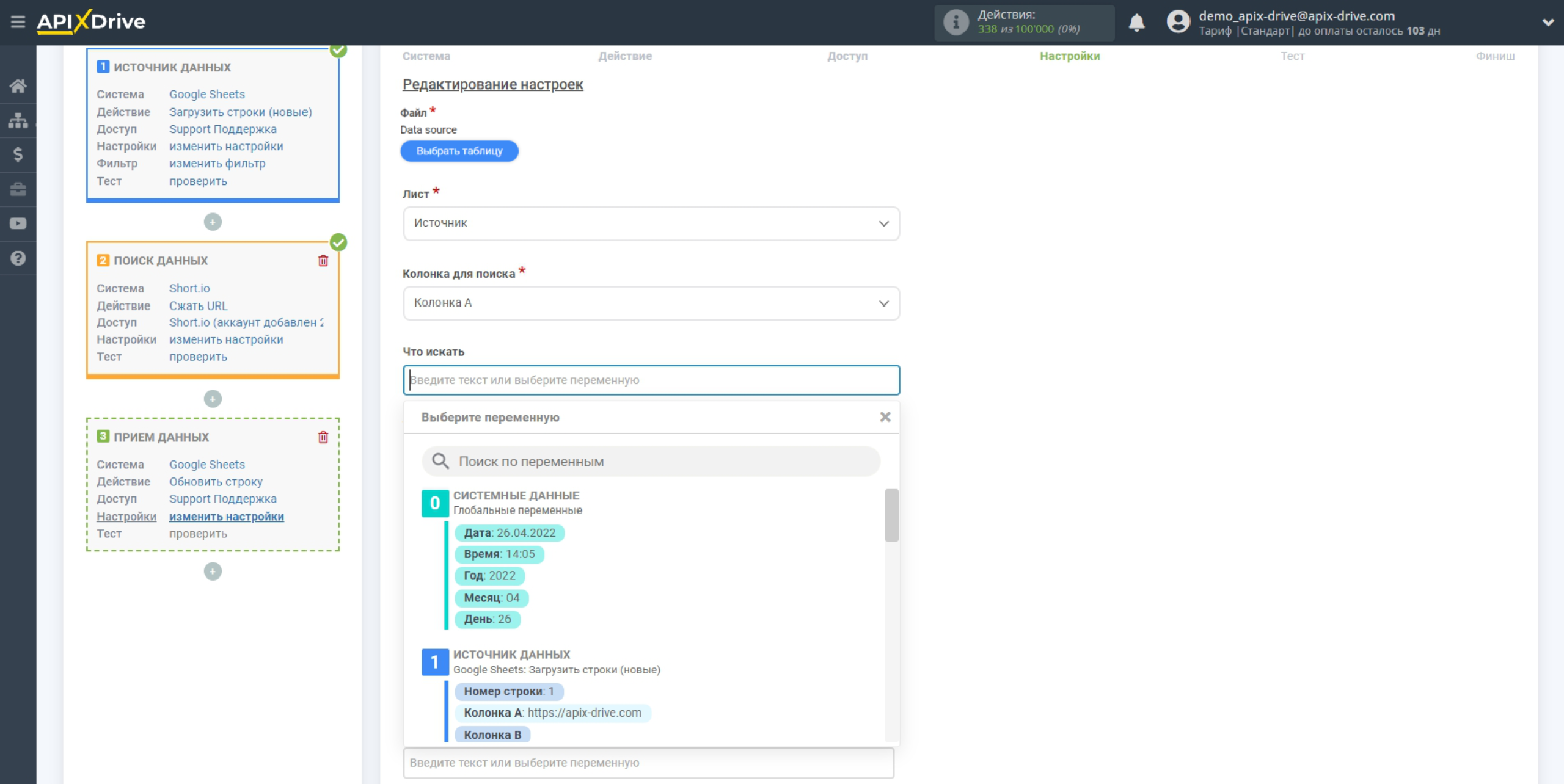Click изменить фильтр link
Image resolution: width=1564 pixels, height=784 pixels.
tap(217, 164)
